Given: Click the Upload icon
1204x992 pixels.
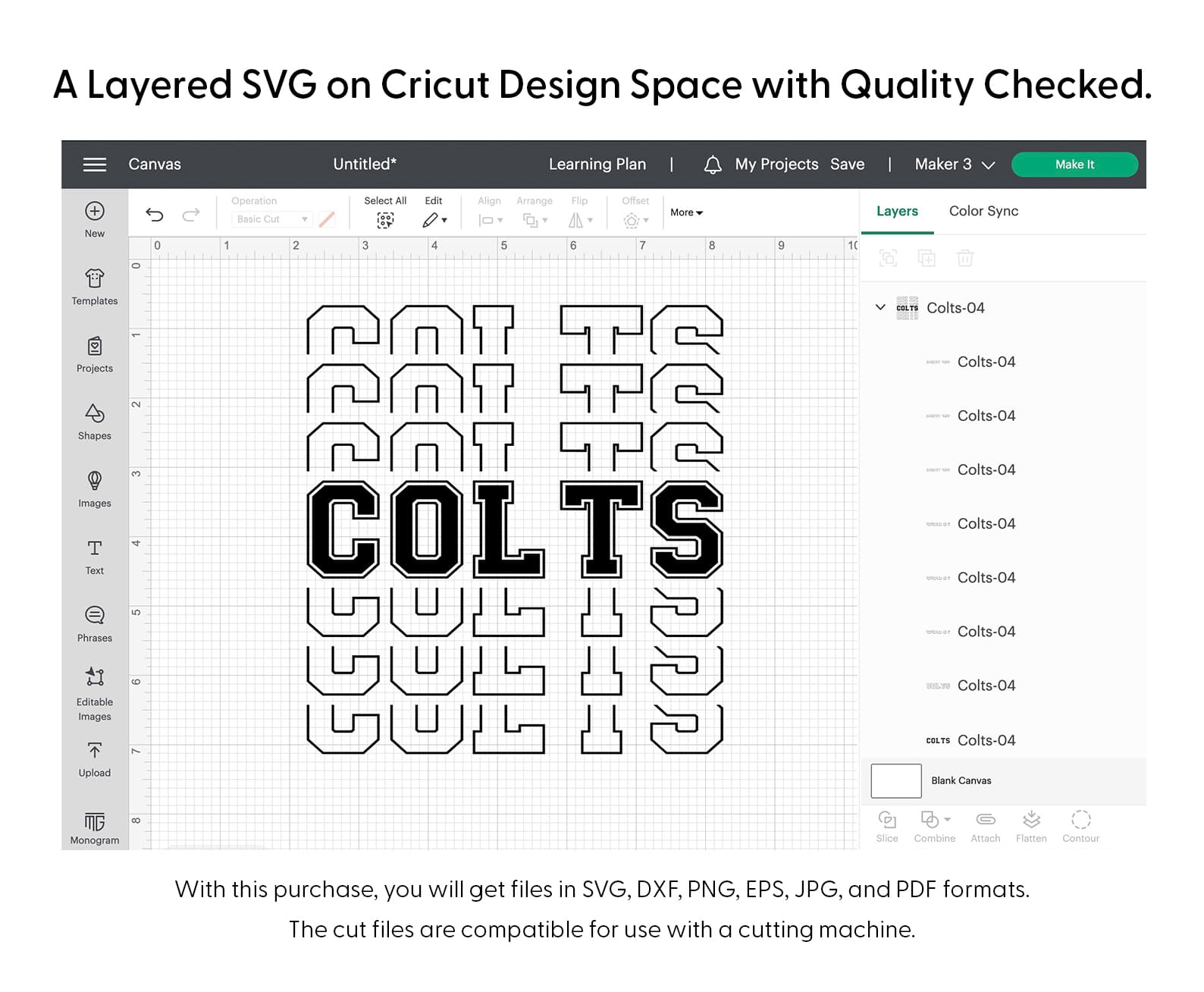Looking at the screenshot, I should point(95,751).
